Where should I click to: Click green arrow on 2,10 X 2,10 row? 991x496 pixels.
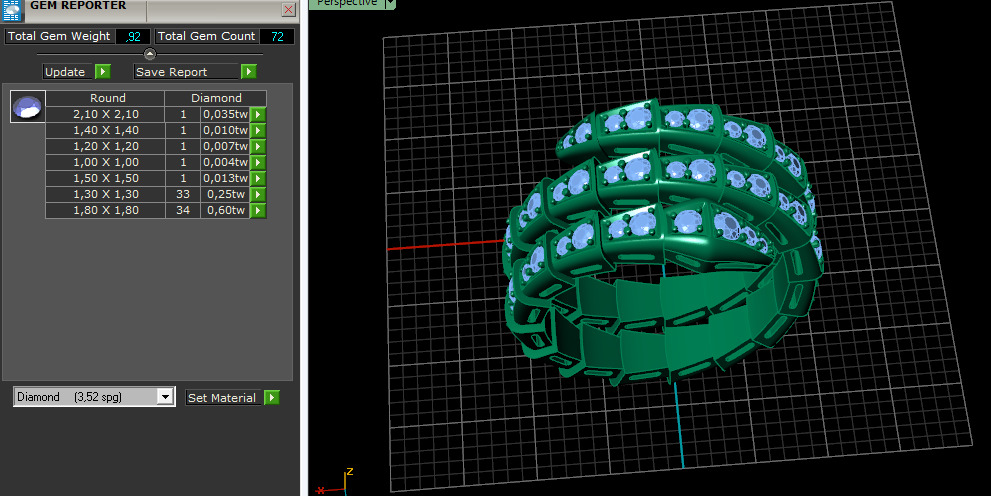point(258,114)
